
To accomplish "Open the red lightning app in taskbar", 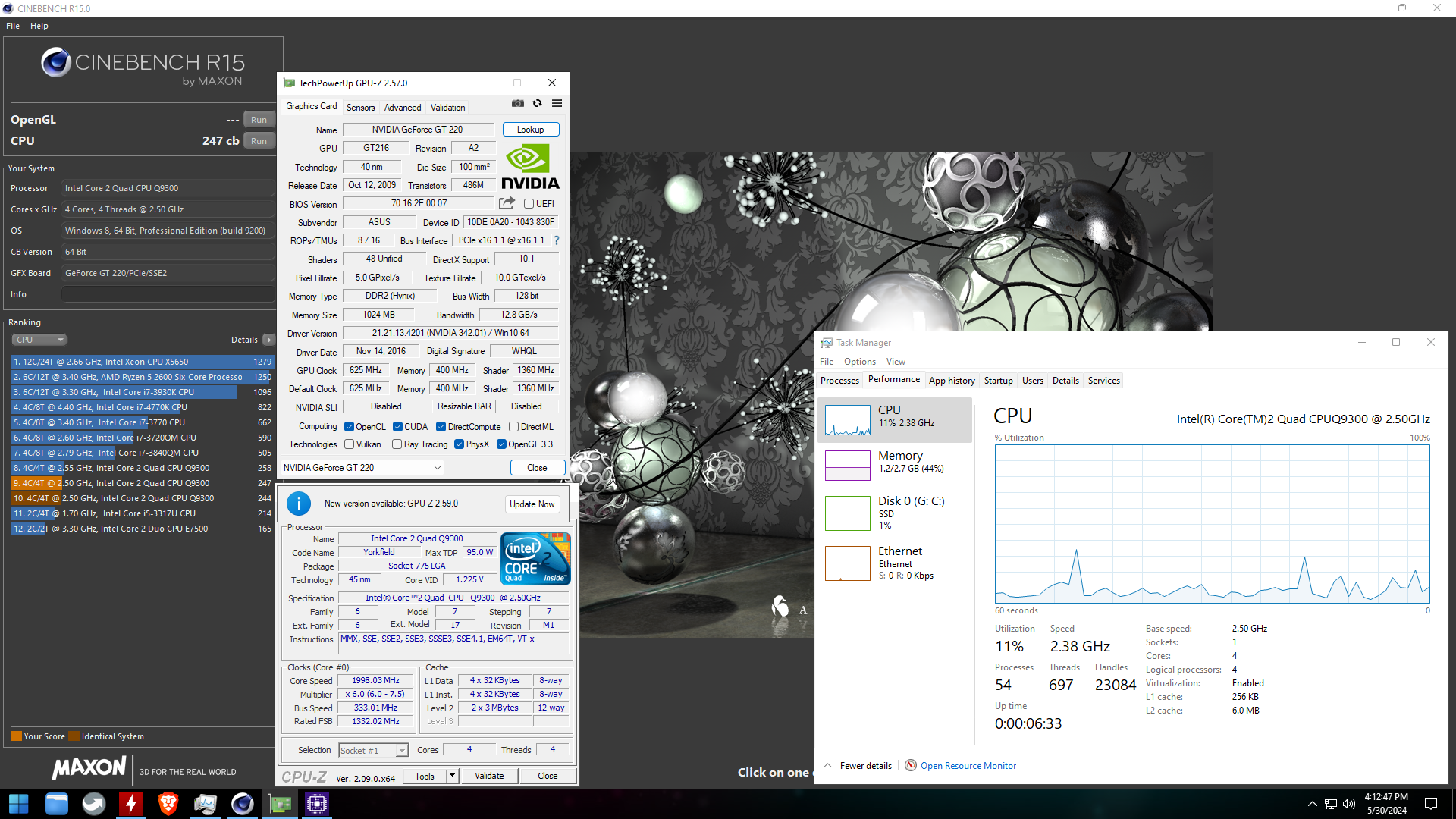I will point(131,804).
